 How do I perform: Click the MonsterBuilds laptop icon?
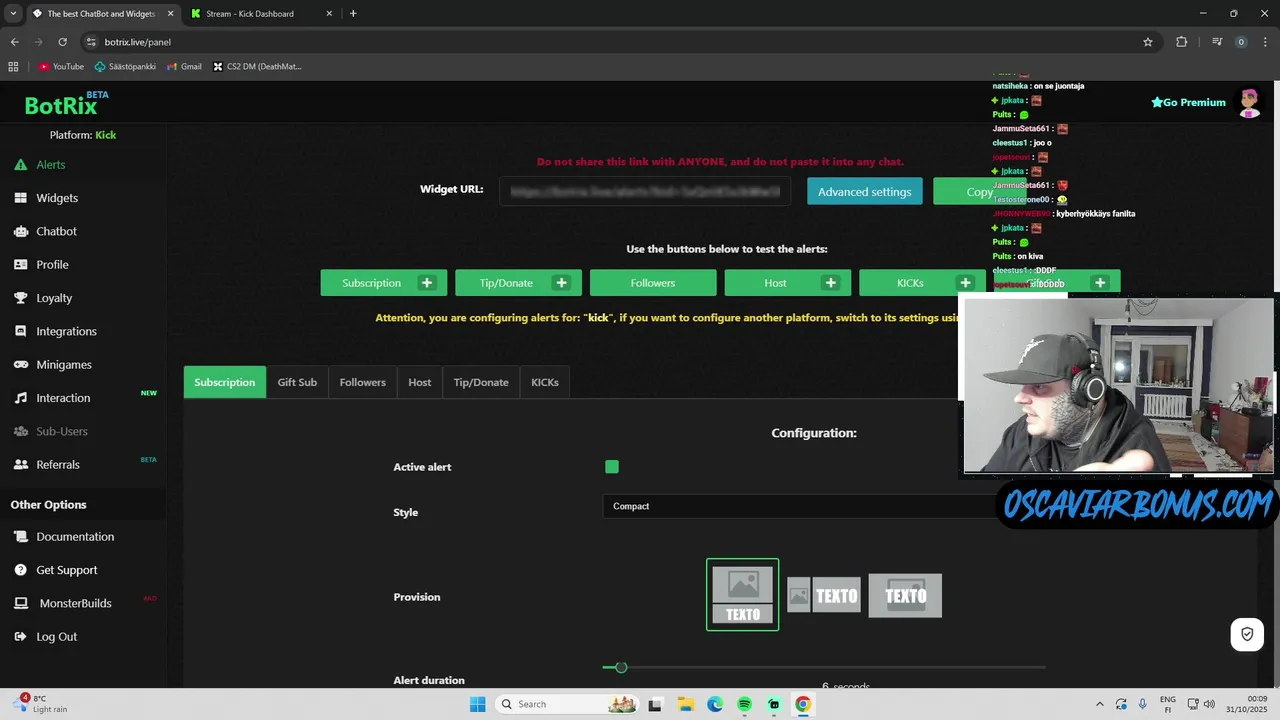tap(20, 603)
